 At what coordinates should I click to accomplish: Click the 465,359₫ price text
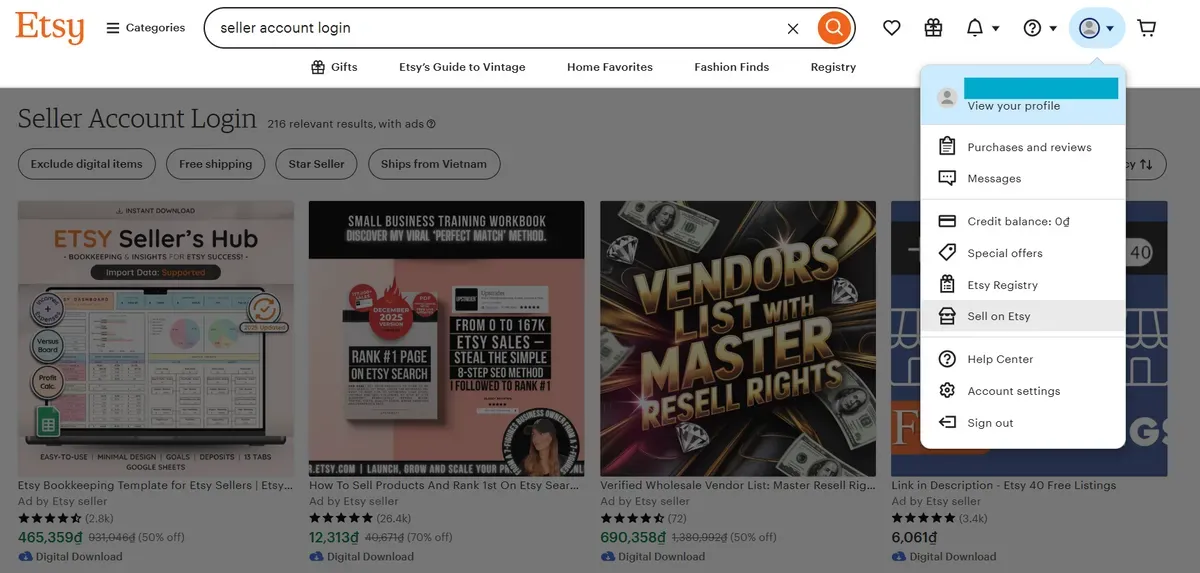point(51,537)
